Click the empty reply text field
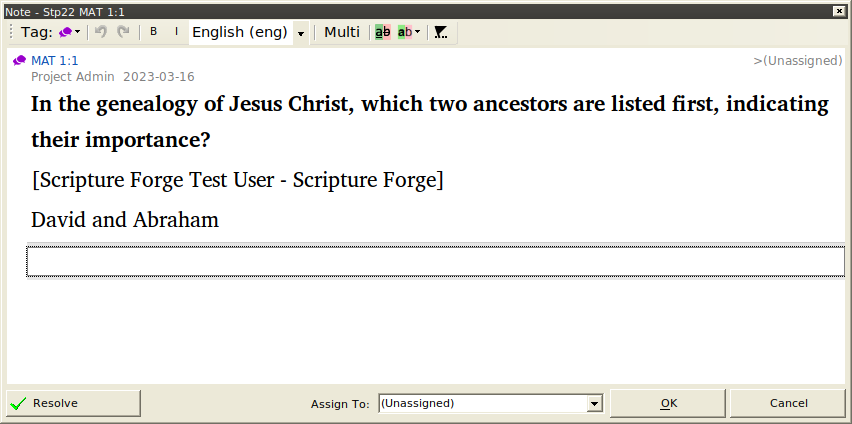 click(435, 261)
